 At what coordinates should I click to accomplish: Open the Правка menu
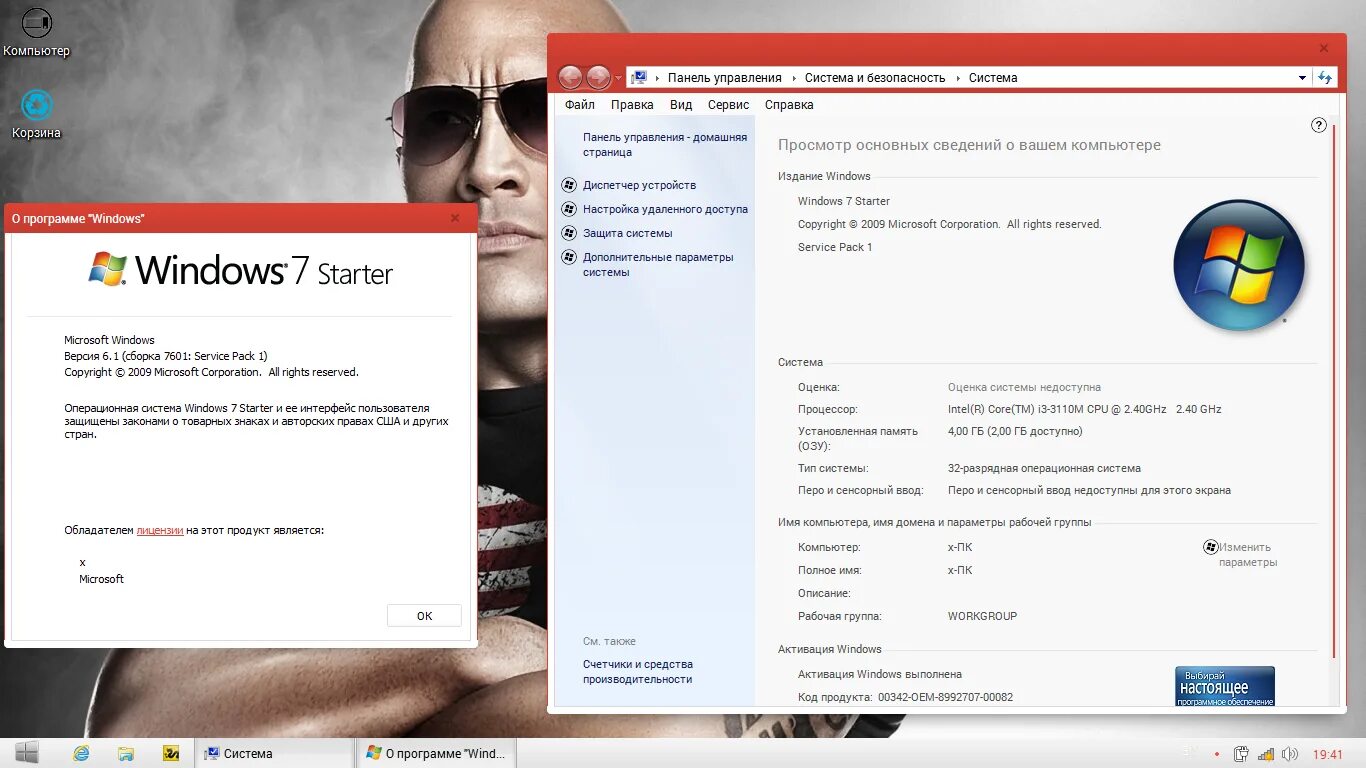click(632, 105)
